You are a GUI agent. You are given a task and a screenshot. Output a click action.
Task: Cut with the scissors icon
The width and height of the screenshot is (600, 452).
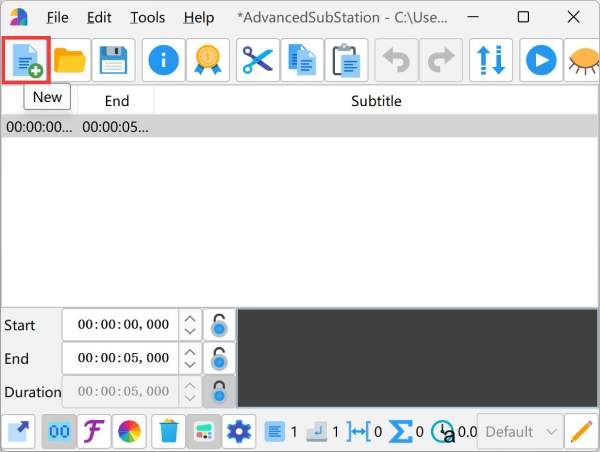pyautogui.click(x=258, y=60)
